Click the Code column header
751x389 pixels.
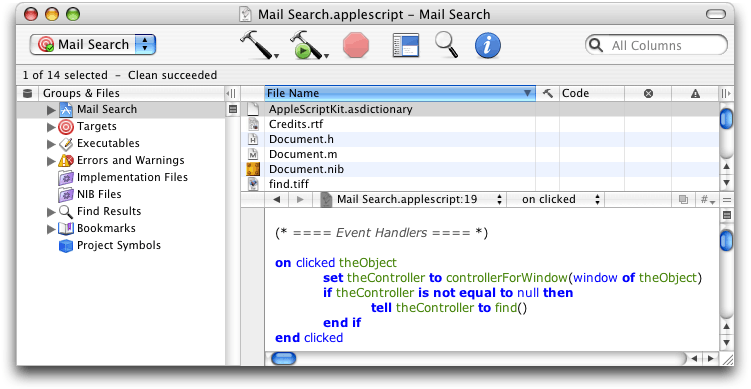pos(592,93)
